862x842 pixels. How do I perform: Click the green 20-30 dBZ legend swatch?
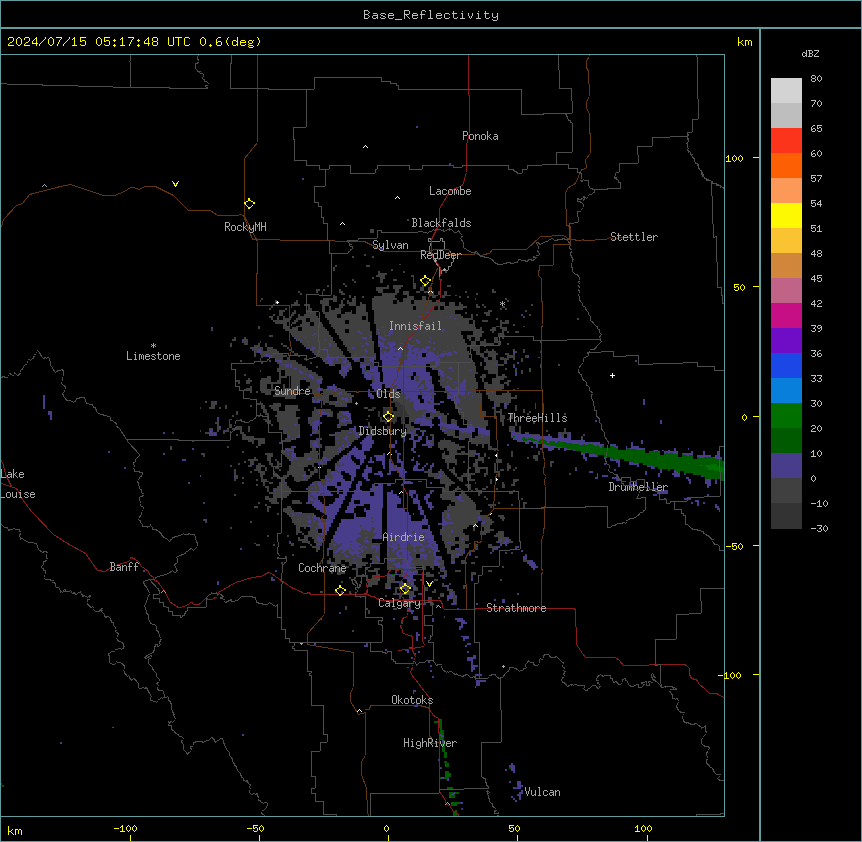point(786,416)
